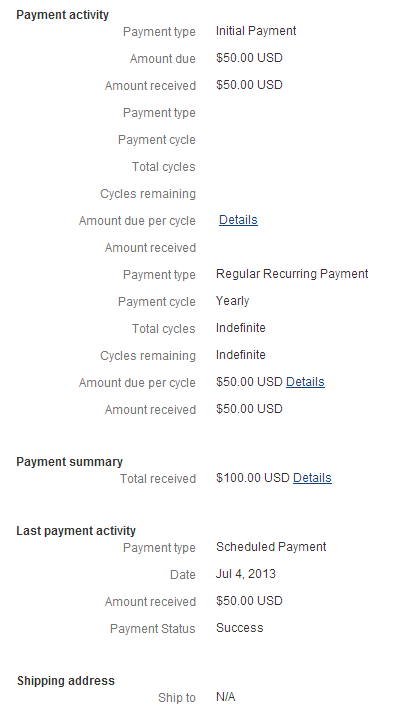Click the Regular Recurring Payment value
405x721 pixels.
(x=292, y=274)
